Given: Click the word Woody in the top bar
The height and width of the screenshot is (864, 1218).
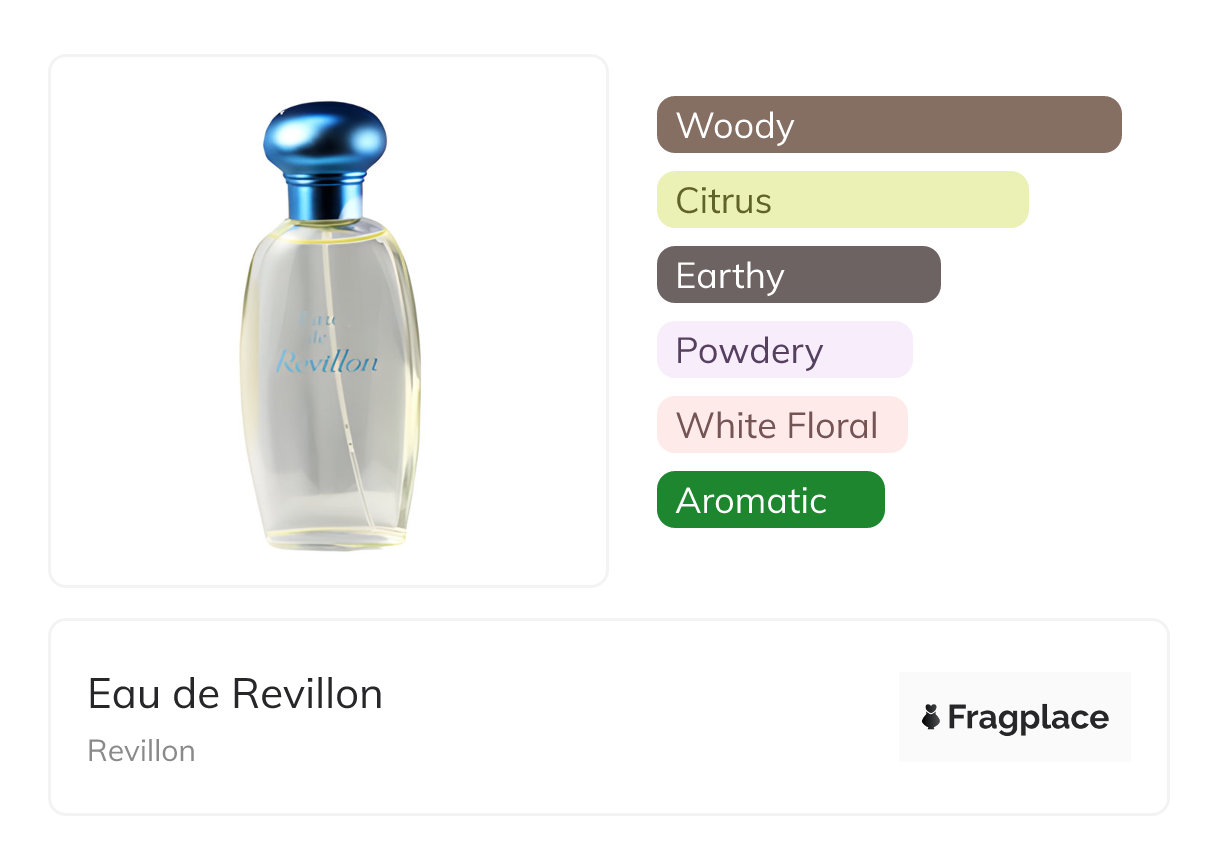Looking at the screenshot, I should coord(735,126).
